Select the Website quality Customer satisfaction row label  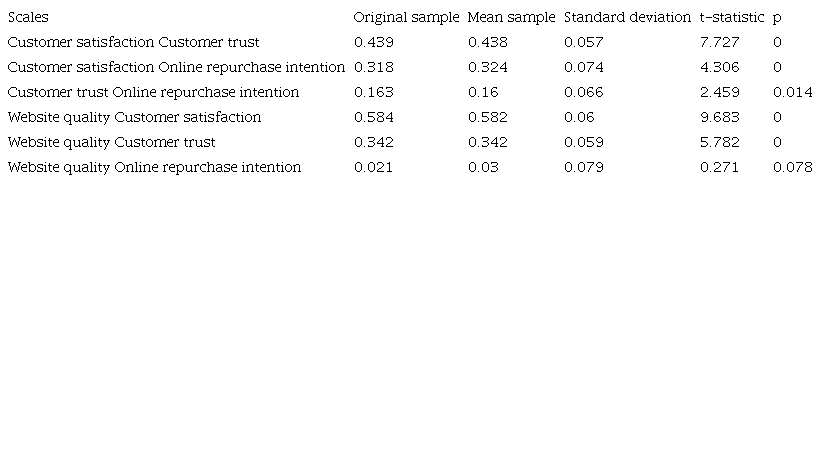[x=134, y=118]
